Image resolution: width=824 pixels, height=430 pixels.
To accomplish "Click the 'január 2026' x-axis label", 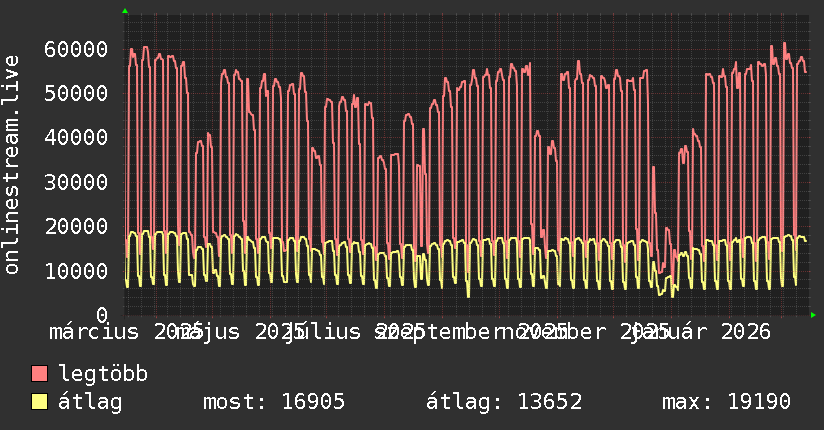I will pos(701,332).
